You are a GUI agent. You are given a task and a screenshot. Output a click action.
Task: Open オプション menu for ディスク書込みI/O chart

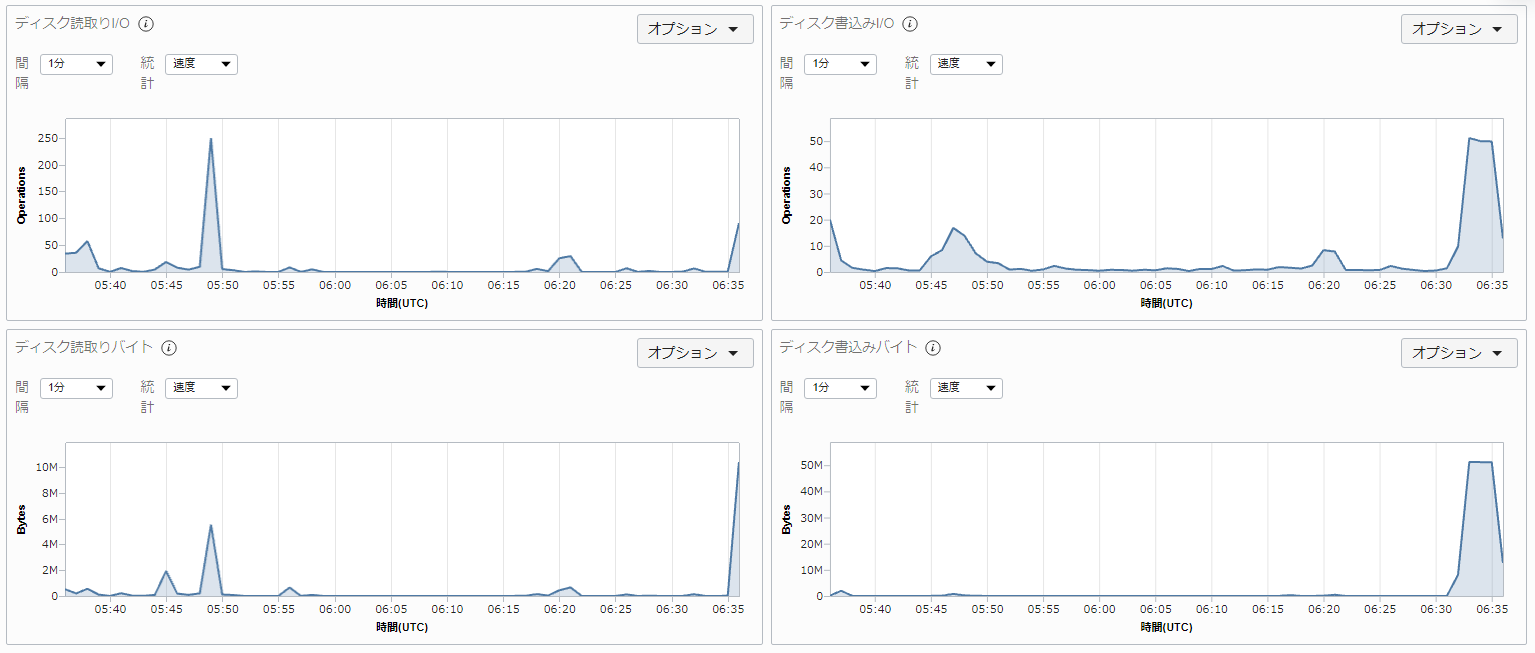[1459, 29]
